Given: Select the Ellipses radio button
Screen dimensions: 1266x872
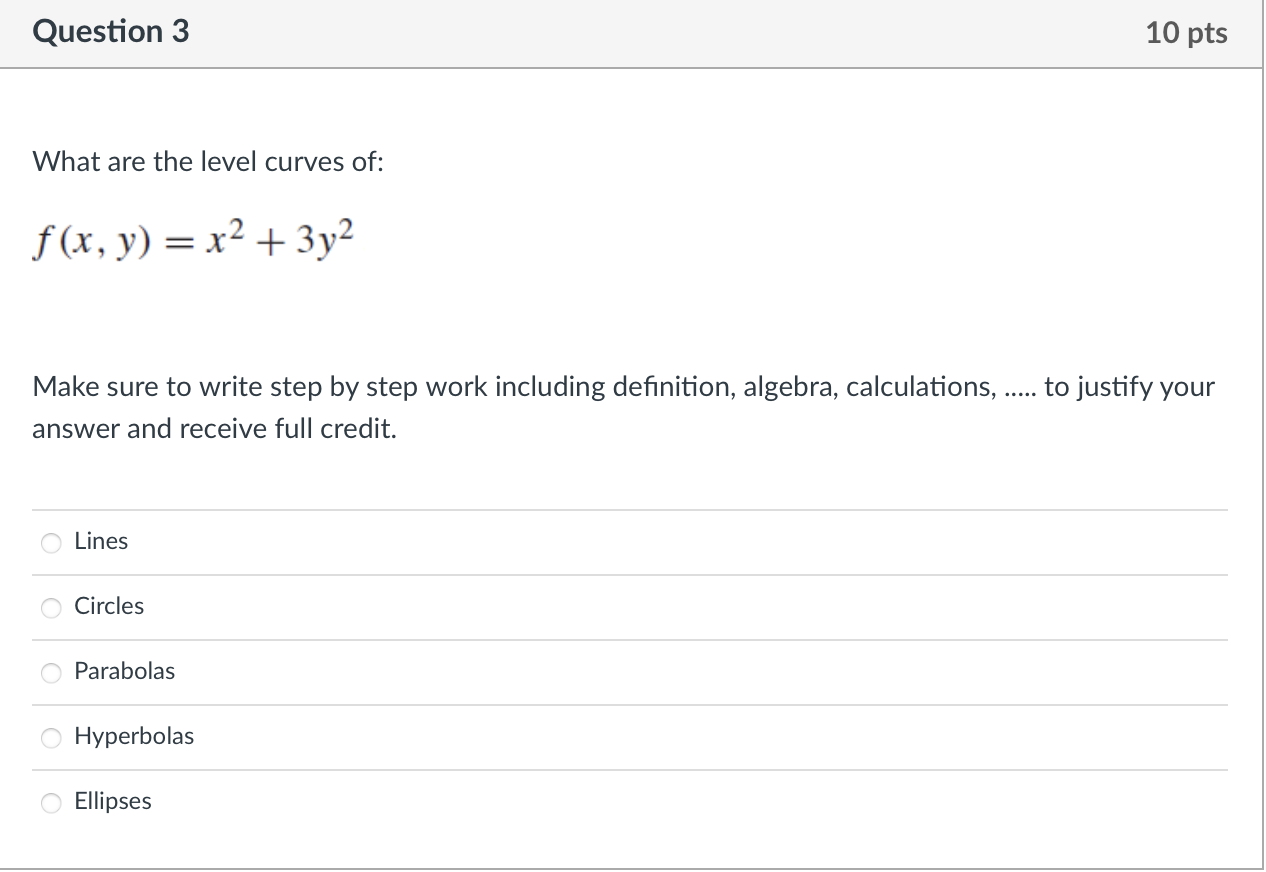Looking at the screenshot, I should point(51,802).
